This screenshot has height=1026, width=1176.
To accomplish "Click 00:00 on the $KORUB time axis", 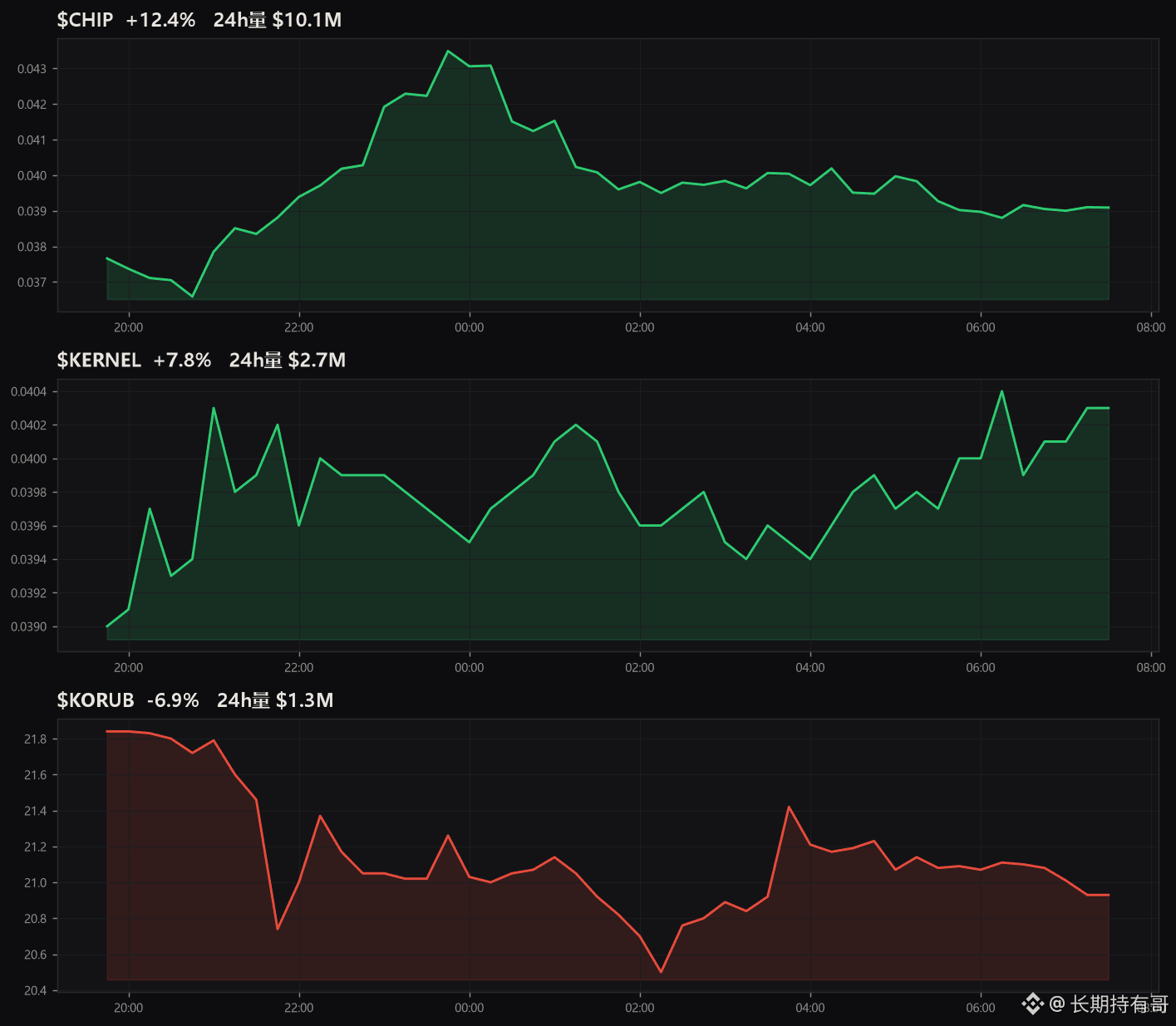I will (470, 1008).
